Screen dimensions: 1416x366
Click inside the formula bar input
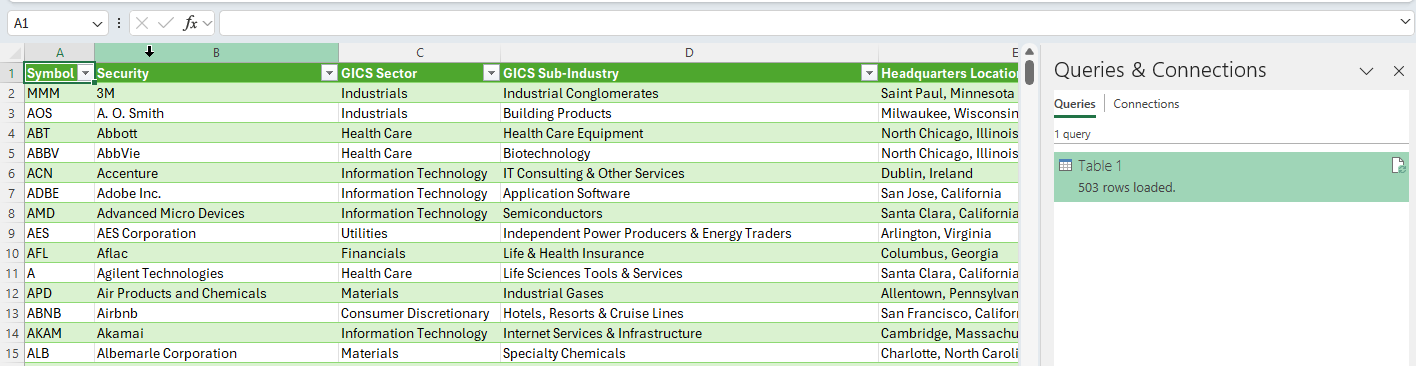click(x=807, y=23)
